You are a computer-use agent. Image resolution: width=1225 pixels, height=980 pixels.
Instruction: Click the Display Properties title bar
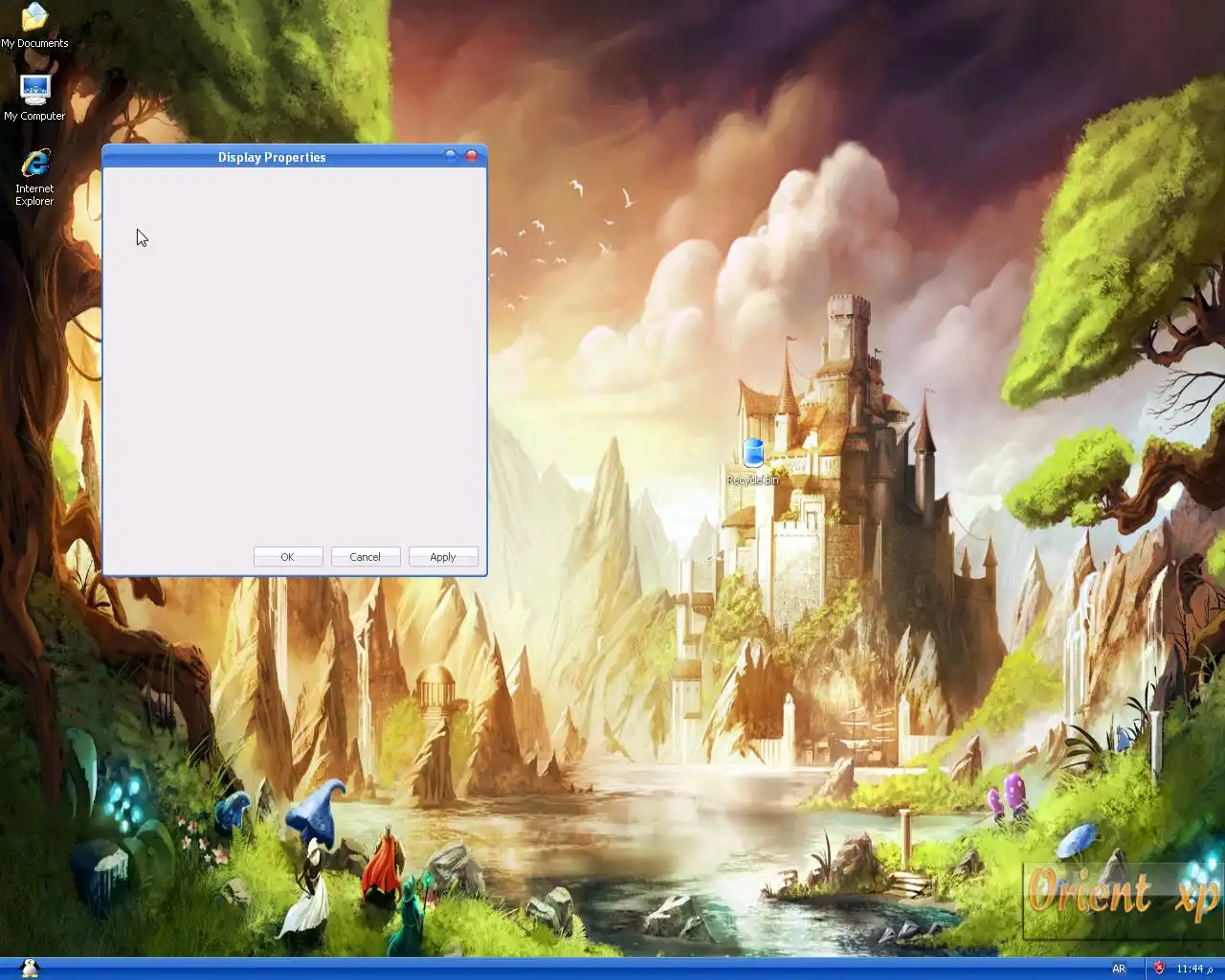click(272, 157)
